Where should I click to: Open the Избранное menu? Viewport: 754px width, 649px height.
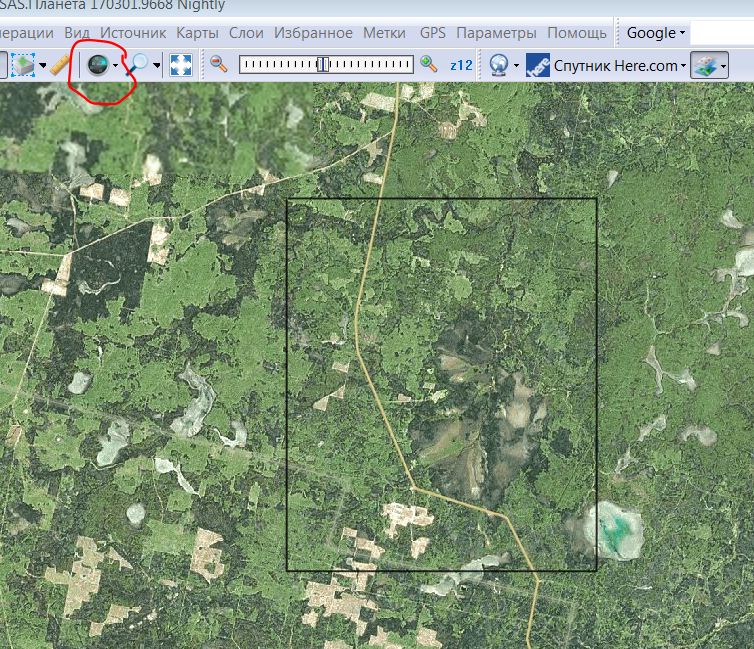[x=312, y=33]
